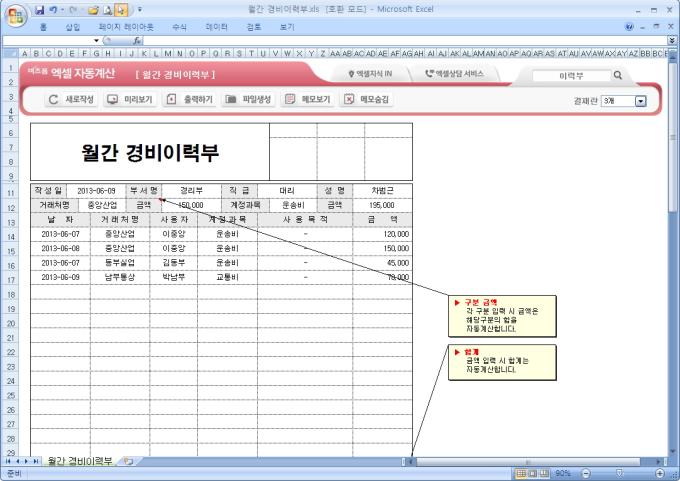The height and width of the screenshot is (481, 680).
Task: Open the 페이지 레이아웃 ribbon tab
Action: (x=126, y=27)
